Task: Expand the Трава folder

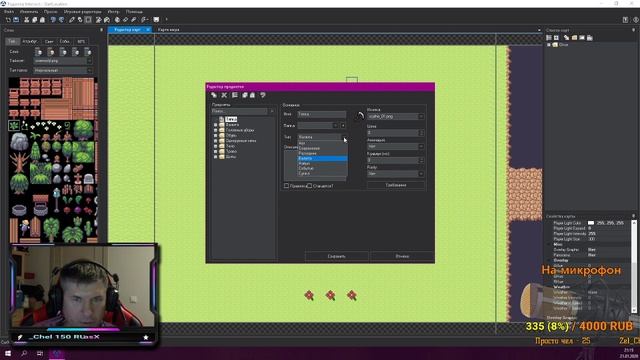Action: point(216,151)
